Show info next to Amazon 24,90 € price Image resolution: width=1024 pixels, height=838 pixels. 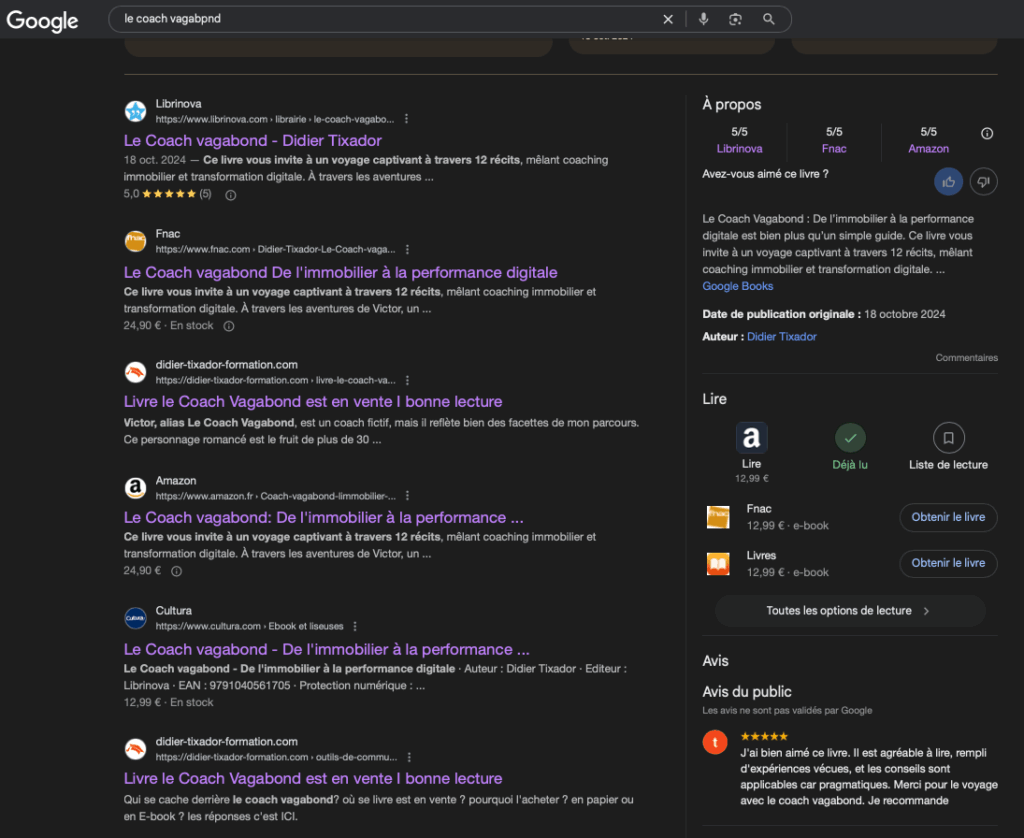point(176,571)
